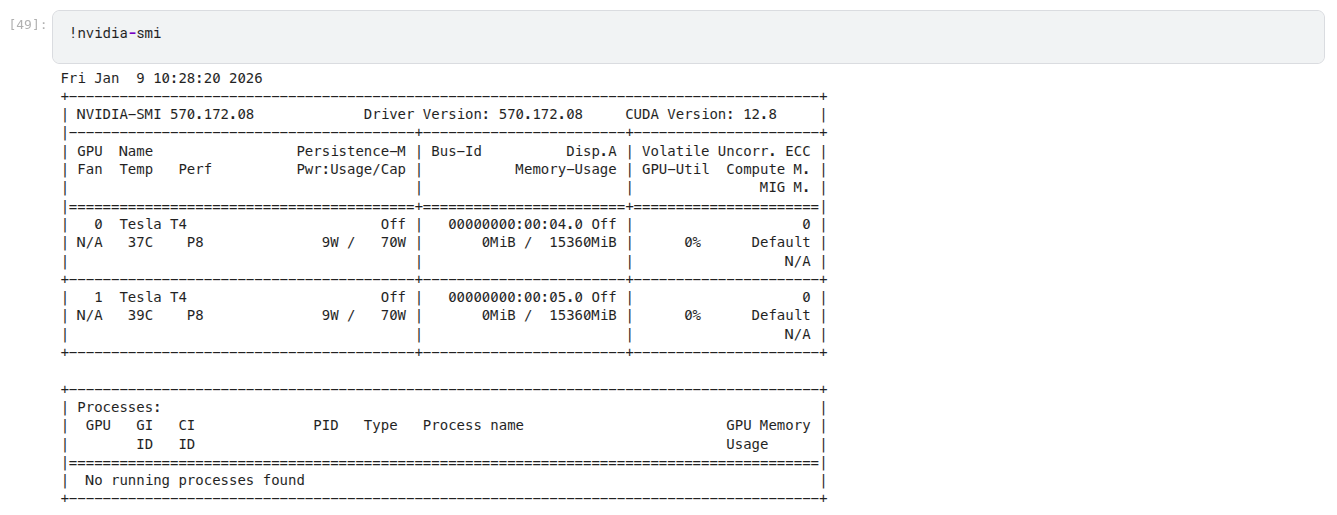Click the timestamp line Fri Jan 9
Viewport: 1337px width, 515px height.
(161, 78)
